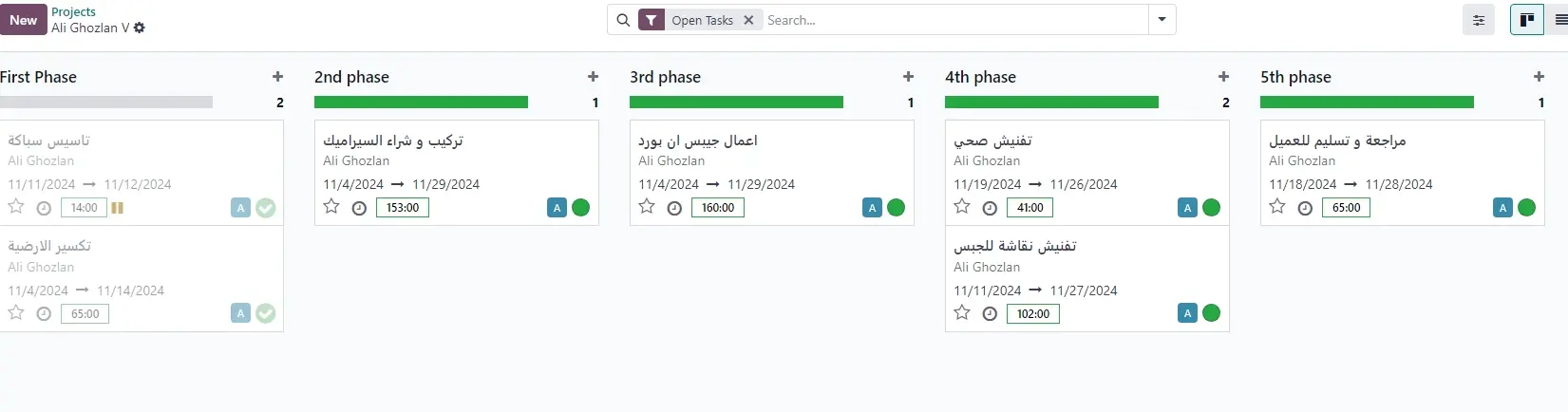This screenshot has width=1568, height=412.
Task: Add a task in the 5th phase column
Action: coord(1539,77)
